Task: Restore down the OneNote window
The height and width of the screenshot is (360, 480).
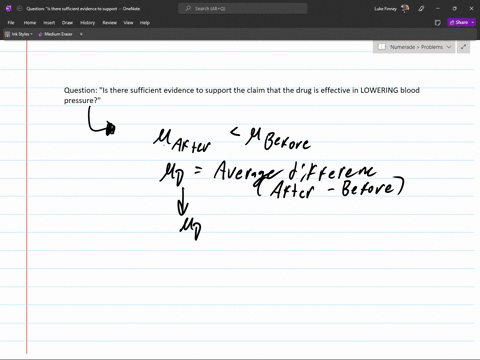Action: [x=454, y=9]
